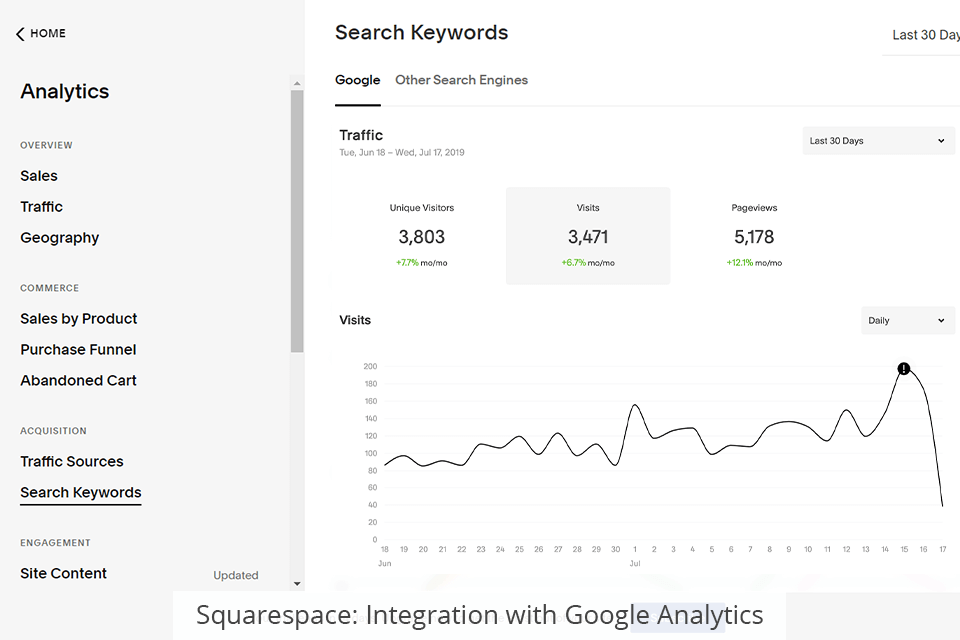Click the back chevron next to HOME
This screenshot has height=640, width=960.
coord(20,34)
